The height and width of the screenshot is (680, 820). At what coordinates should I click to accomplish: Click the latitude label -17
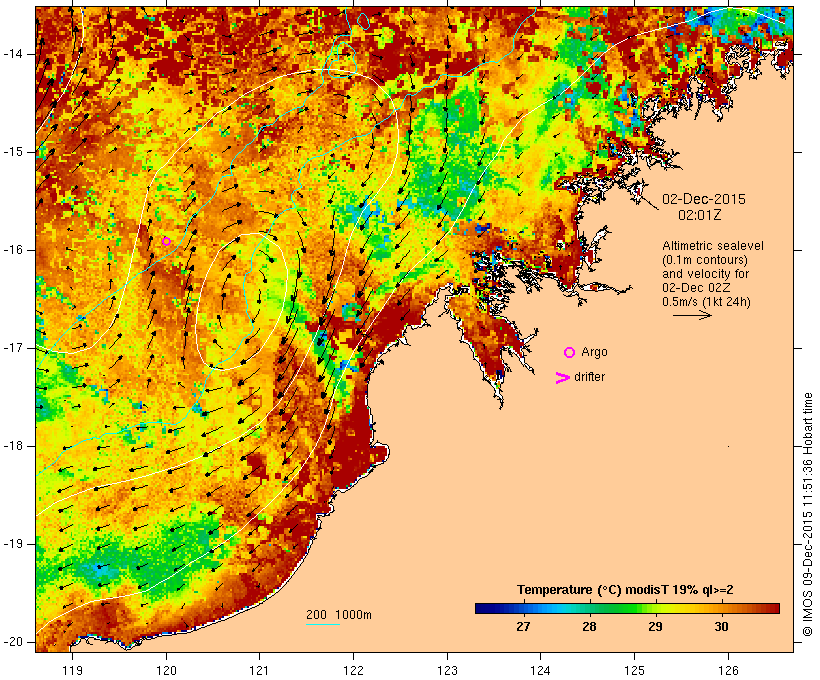(x=13, y=348)
